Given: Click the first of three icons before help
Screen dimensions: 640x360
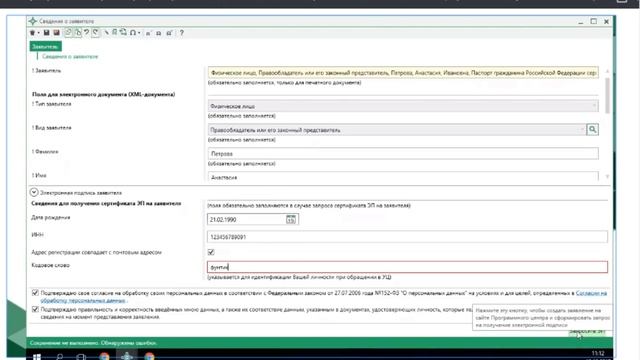Looking at the screenshot, I should [x=149, y=33].
